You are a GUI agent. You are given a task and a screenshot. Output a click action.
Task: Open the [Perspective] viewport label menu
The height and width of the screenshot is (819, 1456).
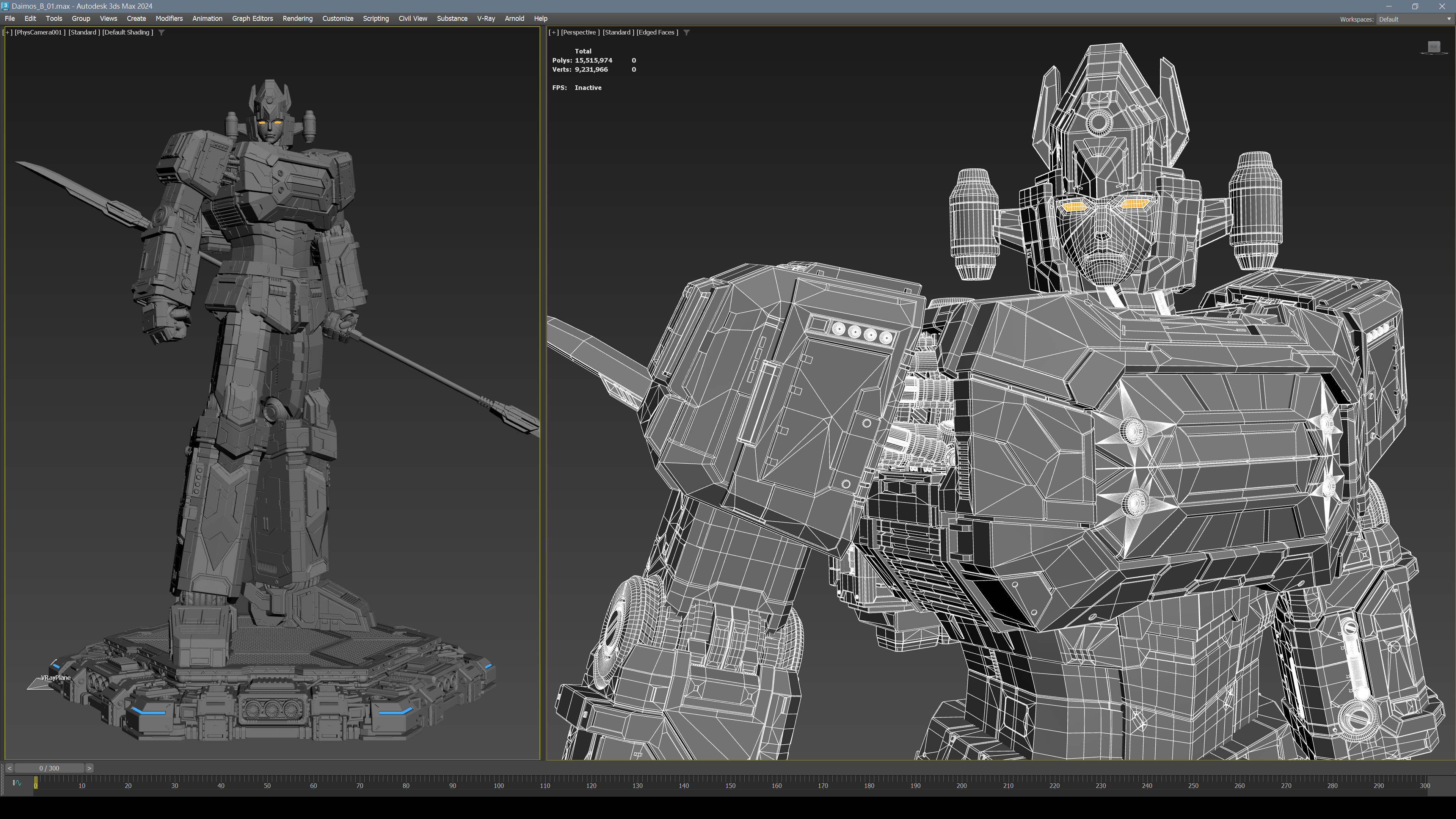point(581,33)
